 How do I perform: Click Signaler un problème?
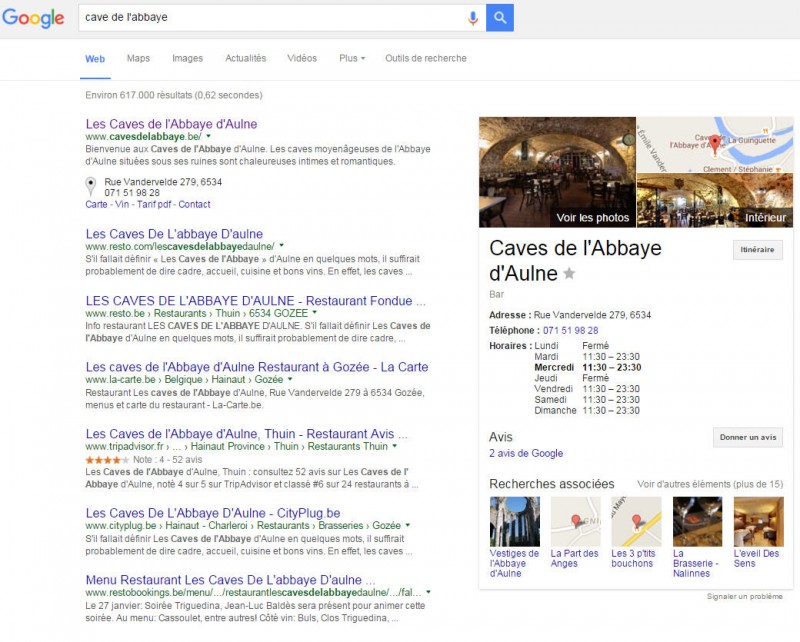(x=744, y=596)
